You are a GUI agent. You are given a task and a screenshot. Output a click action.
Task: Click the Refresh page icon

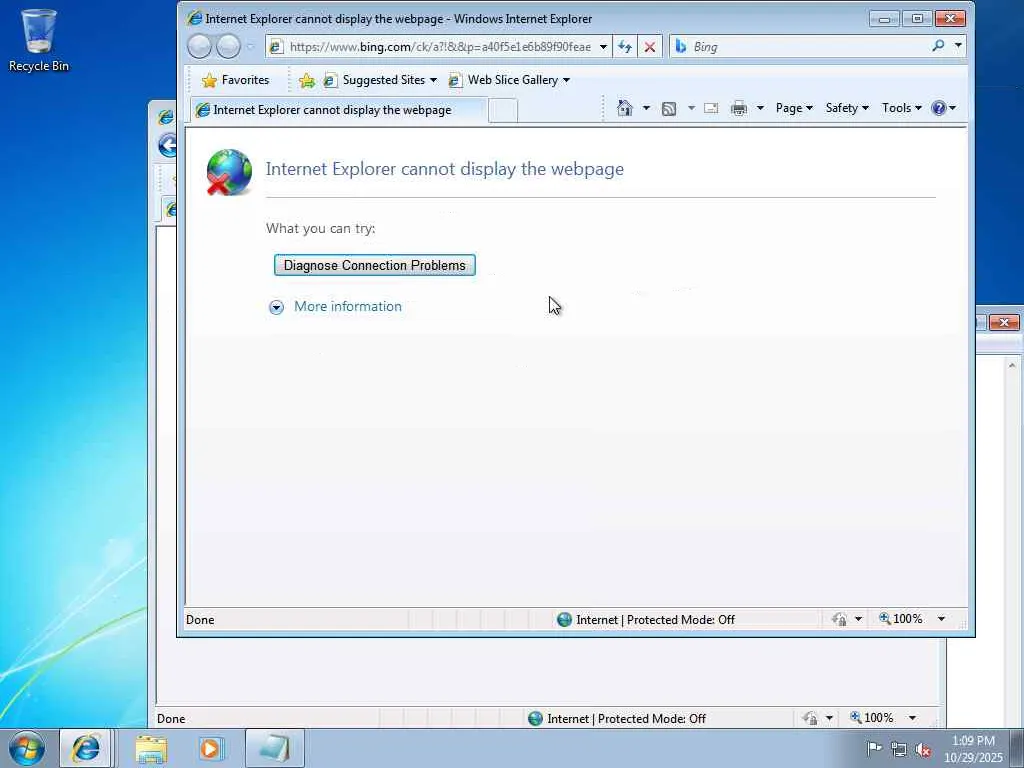tap(625, 46)
